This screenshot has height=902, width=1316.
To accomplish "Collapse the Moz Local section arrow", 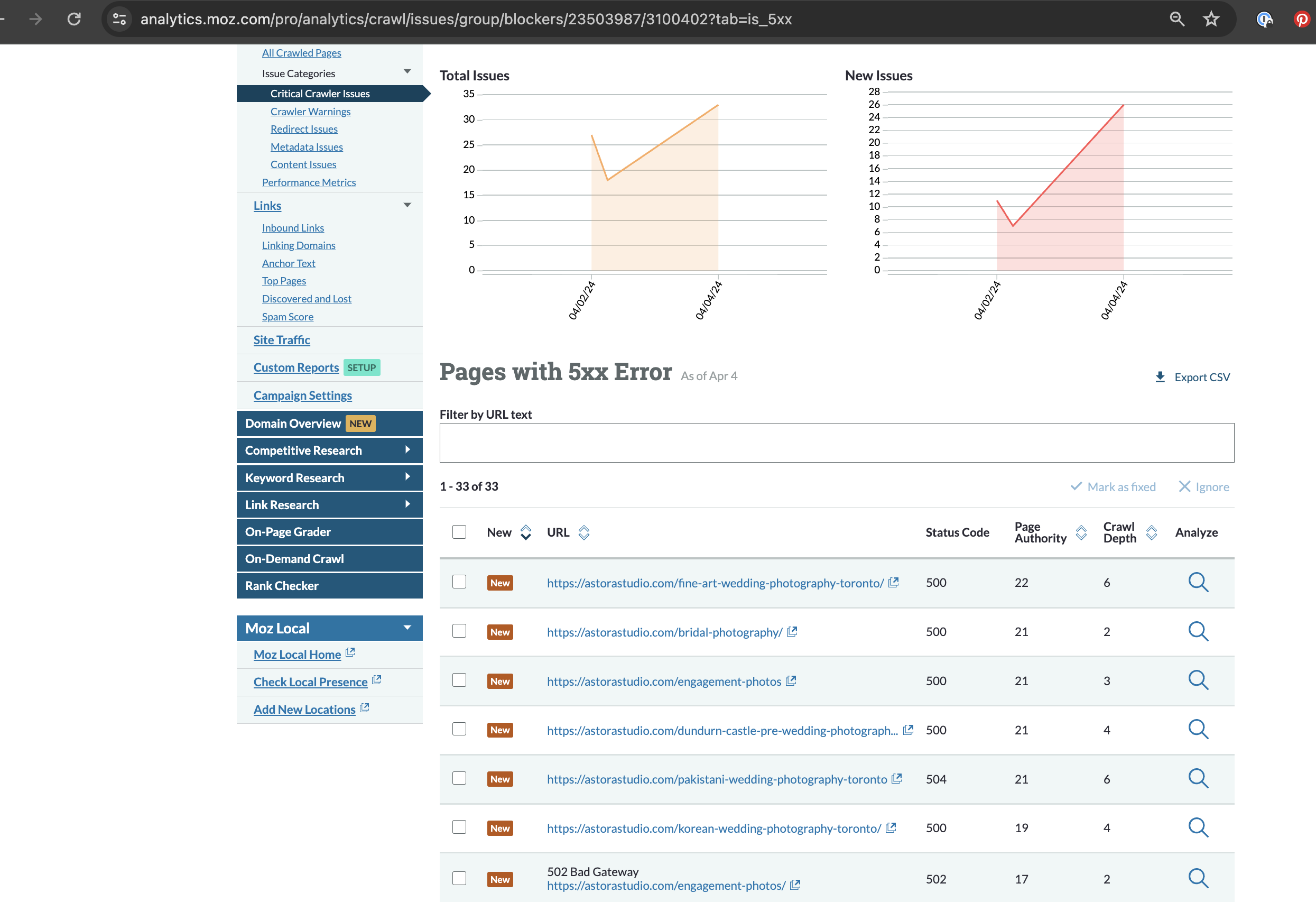I will pos(407,628).
